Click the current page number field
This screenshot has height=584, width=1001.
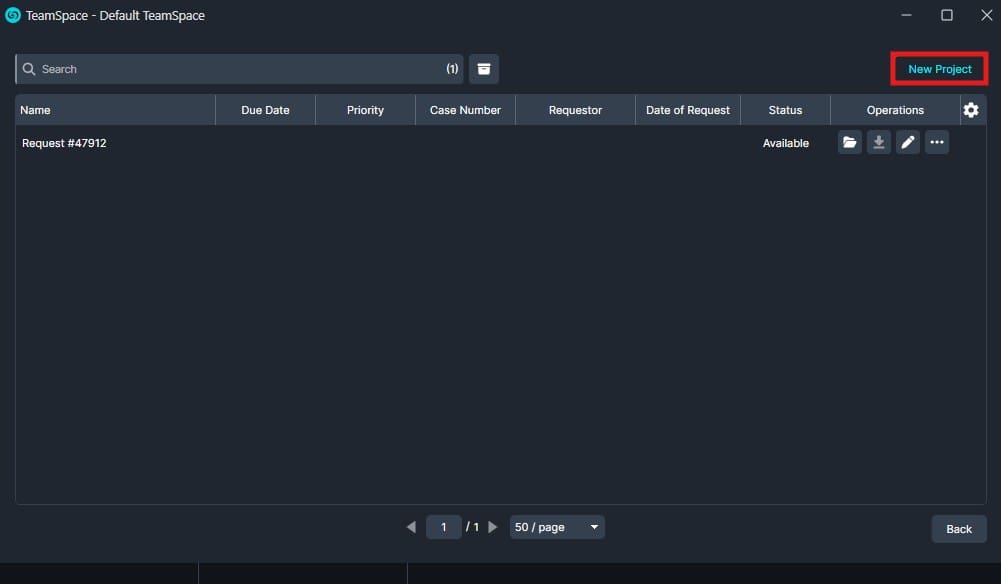444,527
